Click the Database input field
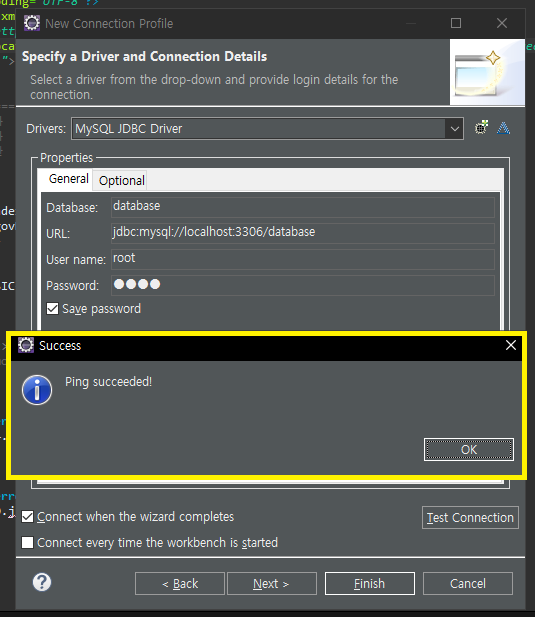The image size is (535, 617). point(303,207)
